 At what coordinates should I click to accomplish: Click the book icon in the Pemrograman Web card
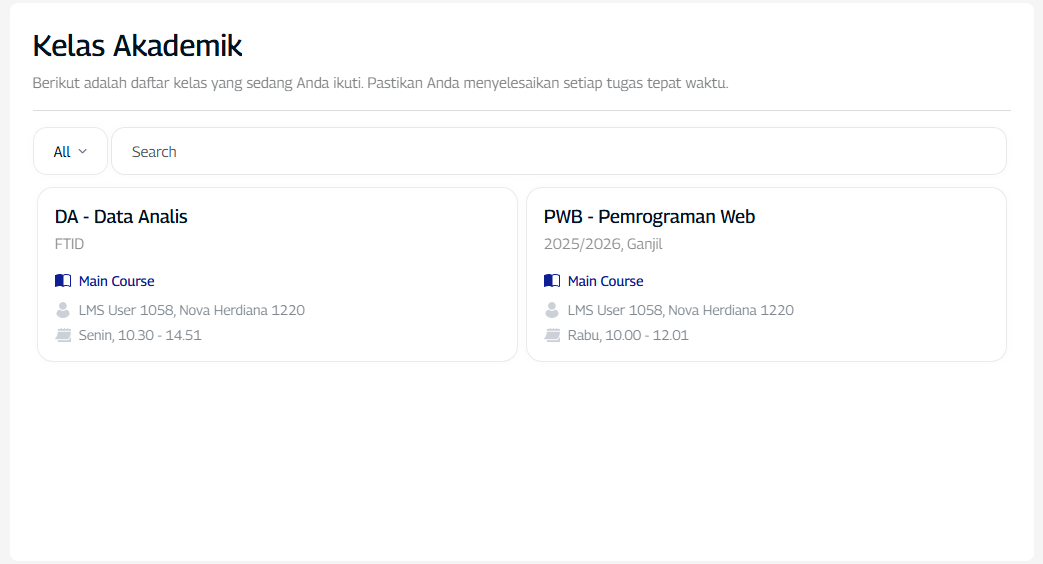pyautogui.click(x=552, y=281)
